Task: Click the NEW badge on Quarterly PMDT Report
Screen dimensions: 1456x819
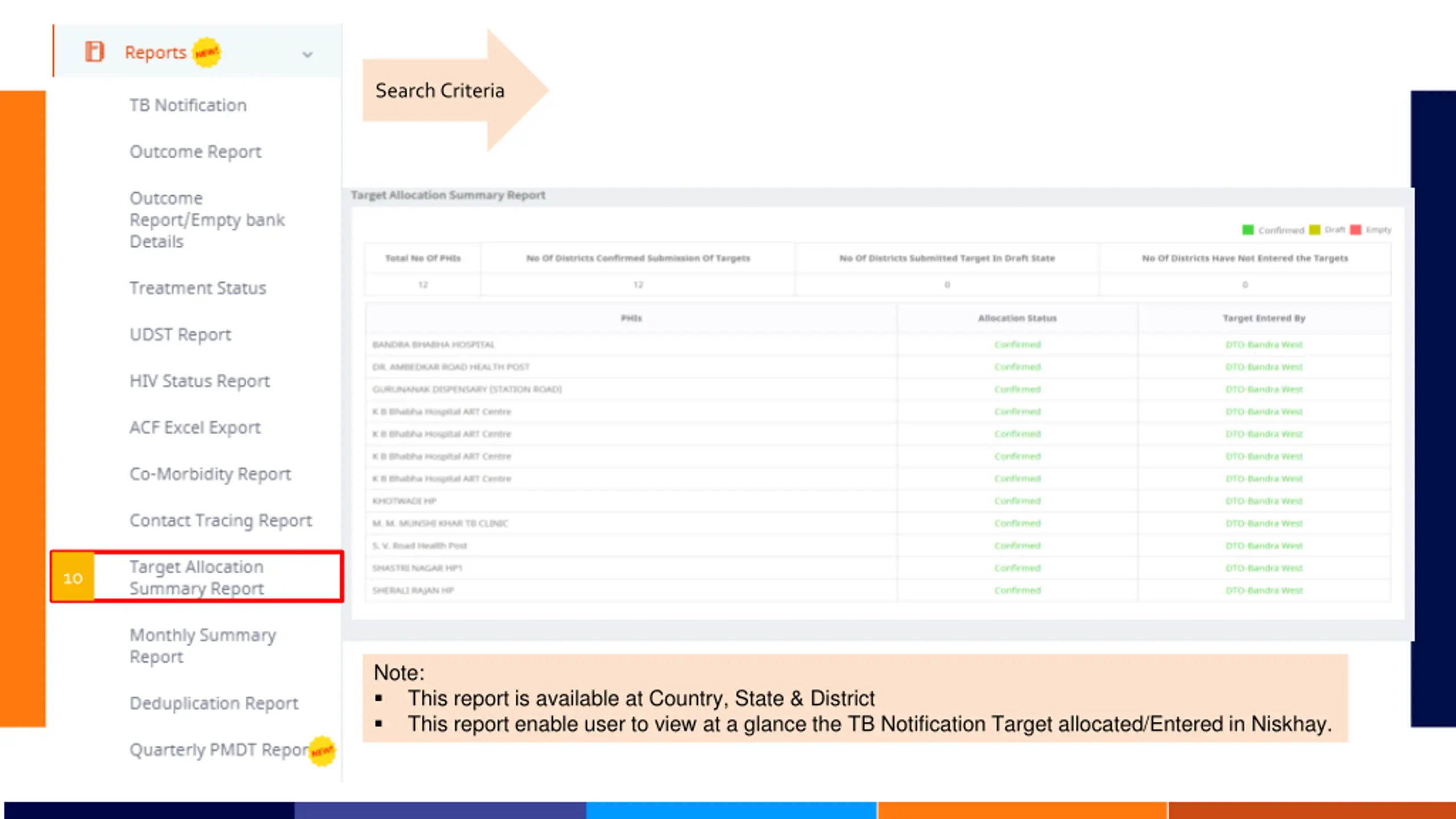Action: 322,751
